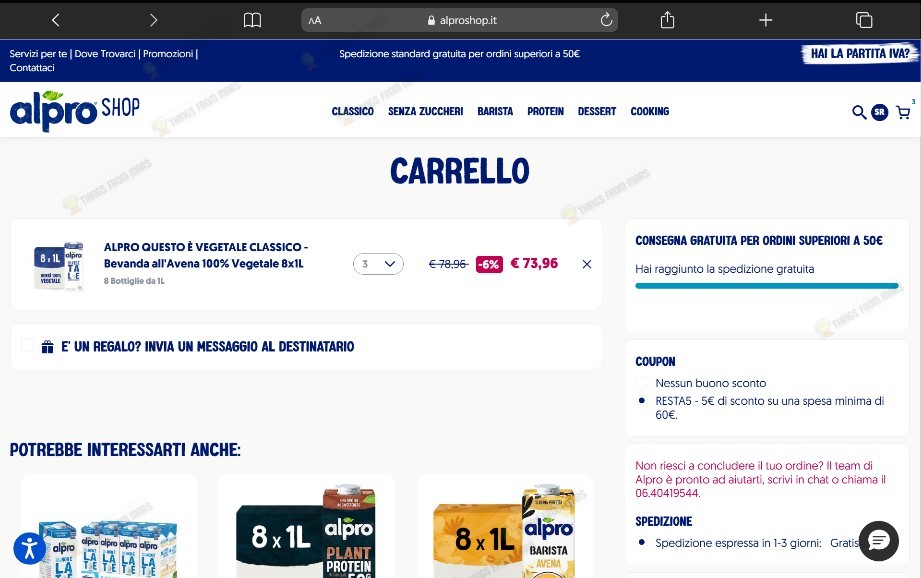Screen dimensions: 921x578
Task: Follow the 'Dove Trovarci' link
Action: pos(105,53)
